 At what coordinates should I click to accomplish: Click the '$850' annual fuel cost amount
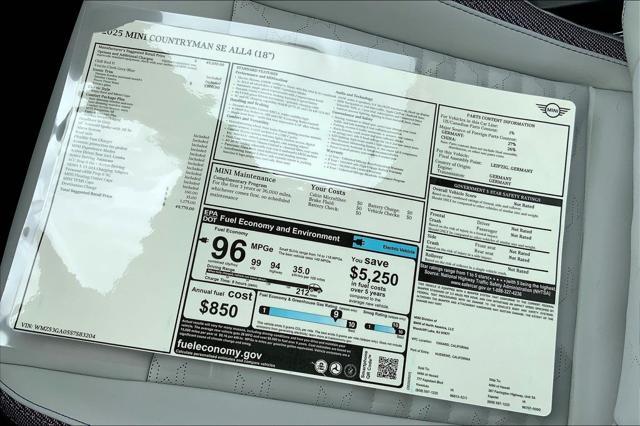pos(218,308)
